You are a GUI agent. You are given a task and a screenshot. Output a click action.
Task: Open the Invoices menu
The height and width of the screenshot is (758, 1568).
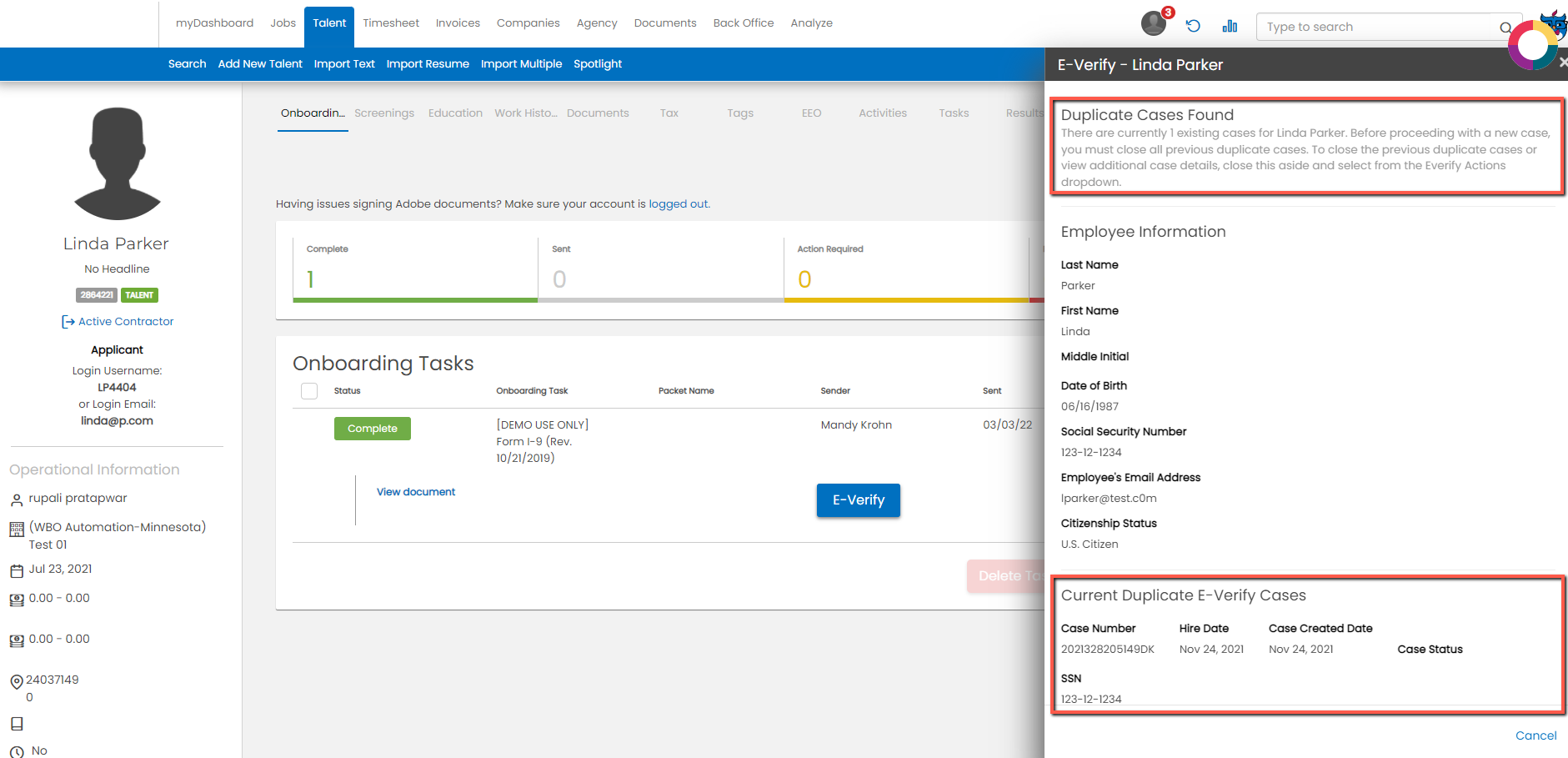coord(458,23)
